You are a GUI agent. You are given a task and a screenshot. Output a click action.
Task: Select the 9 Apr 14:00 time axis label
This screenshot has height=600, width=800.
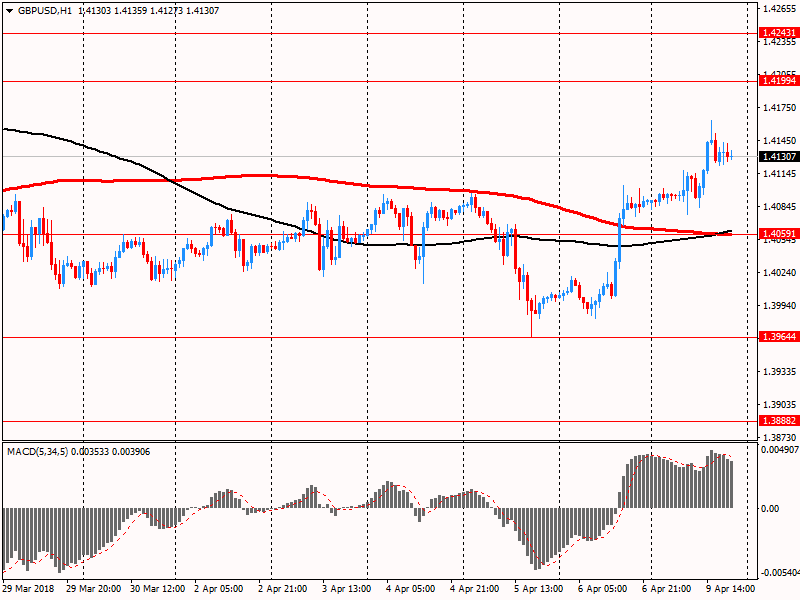pyautogui.click(x=731, y=589)
